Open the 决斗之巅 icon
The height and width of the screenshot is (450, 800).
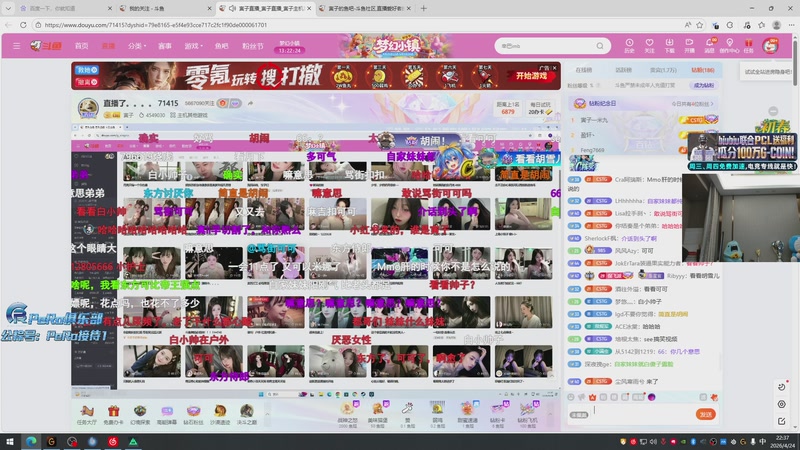(x=247, y=415)
